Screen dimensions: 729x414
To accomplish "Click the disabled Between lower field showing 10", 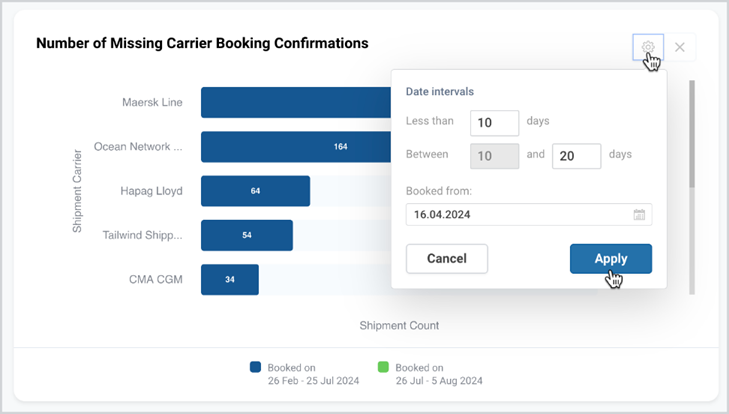I will pyautogui.click(x=494, y=156).
